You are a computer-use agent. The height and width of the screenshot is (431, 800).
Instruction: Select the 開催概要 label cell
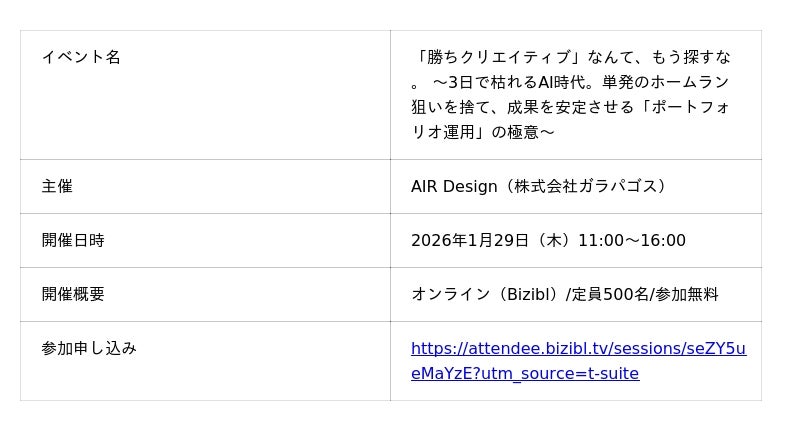coord(73,294)
